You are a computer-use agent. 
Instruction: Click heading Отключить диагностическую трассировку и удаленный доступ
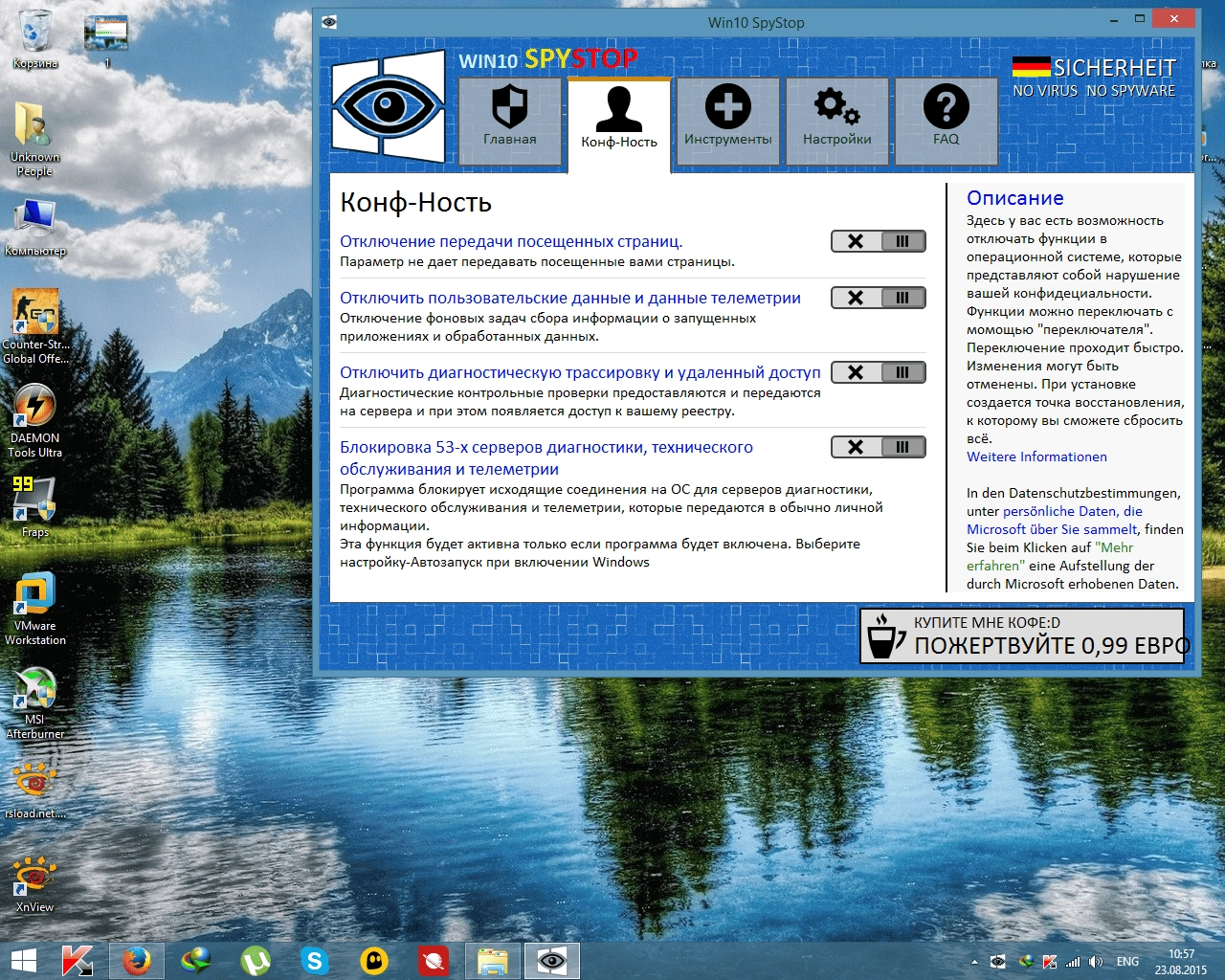(x=580, y=372)
